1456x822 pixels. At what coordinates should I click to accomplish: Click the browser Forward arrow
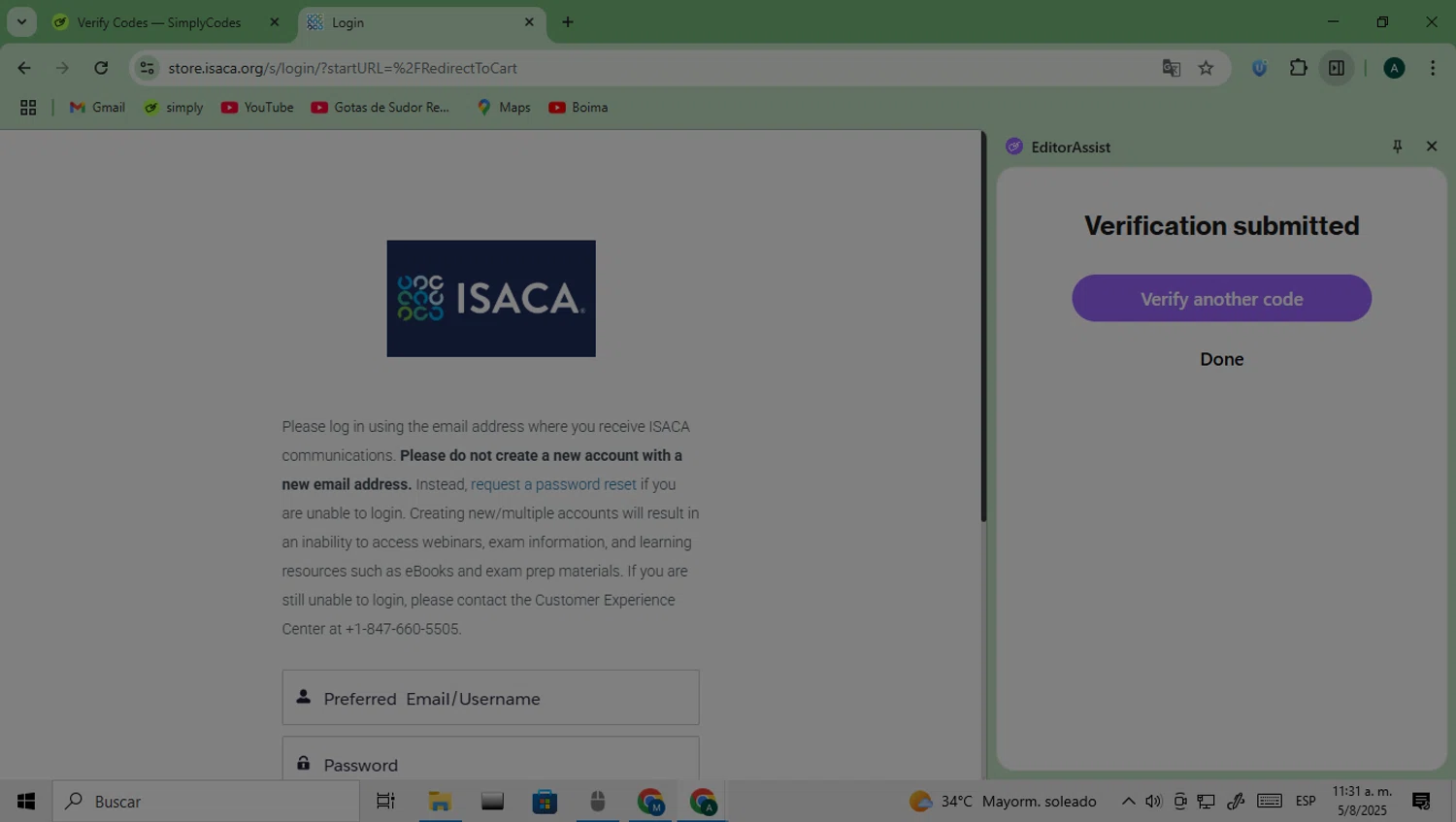62,68
